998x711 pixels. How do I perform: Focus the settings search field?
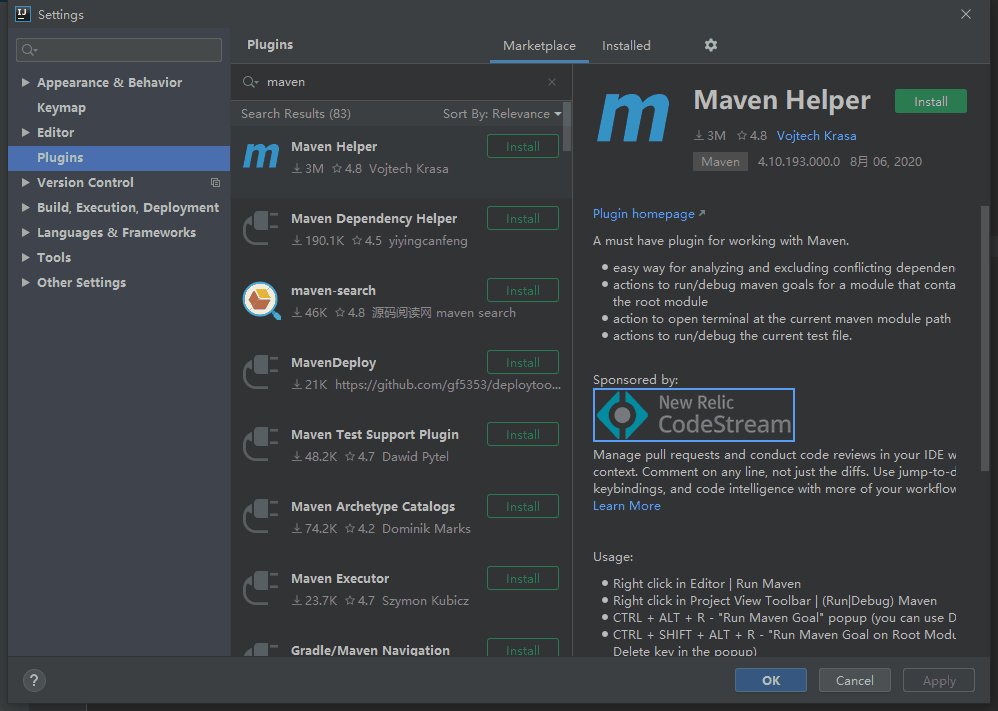click(x=119, y=50)
